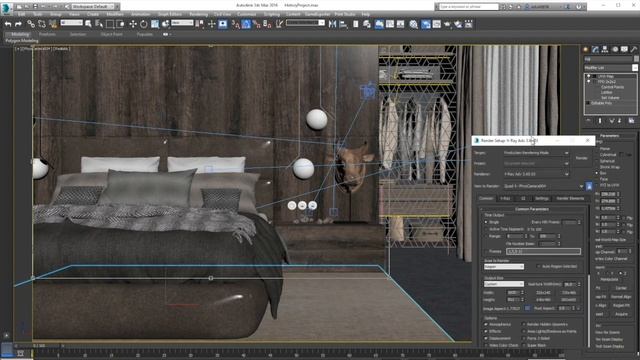Open the Help menu
640x360 pixels.
pyautogui.click(x=365, y=14)
